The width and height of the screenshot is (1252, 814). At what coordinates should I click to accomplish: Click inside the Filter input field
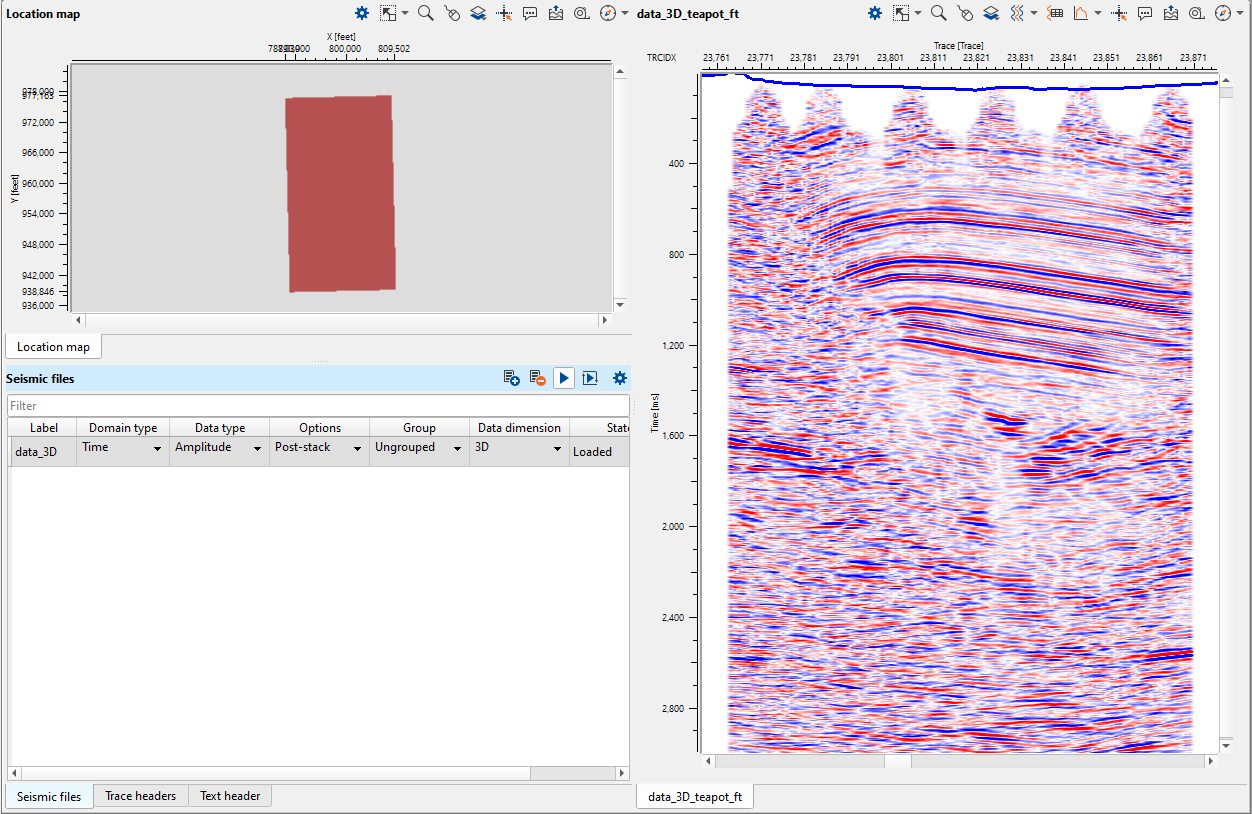[x=300, y=406]
